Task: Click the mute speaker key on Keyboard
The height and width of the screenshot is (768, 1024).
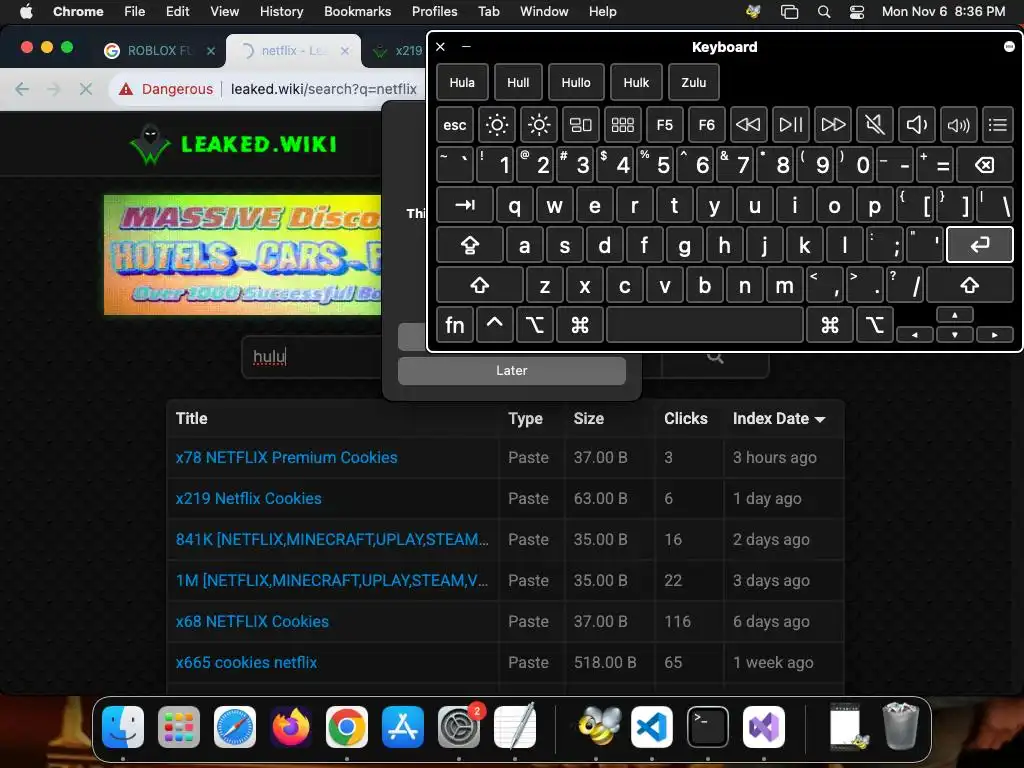Action: pos(874,124)
